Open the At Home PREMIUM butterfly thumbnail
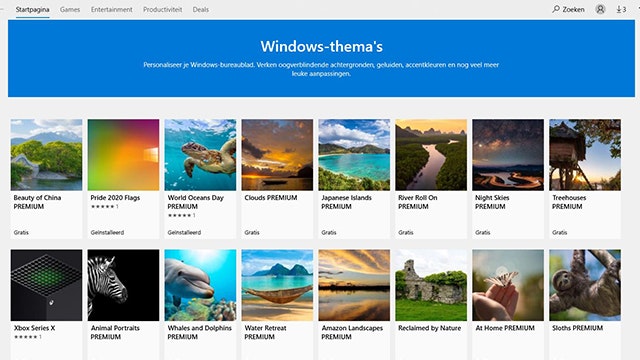The width and height of the screenshot is (640, 360). tap(508, 285)
